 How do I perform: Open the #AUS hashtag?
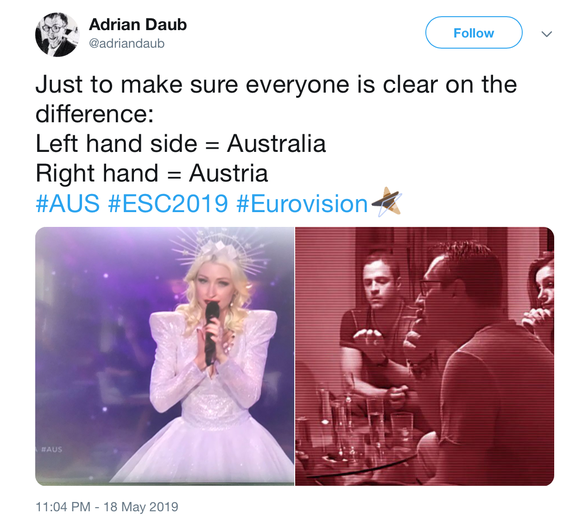click(x=68, y=204)
